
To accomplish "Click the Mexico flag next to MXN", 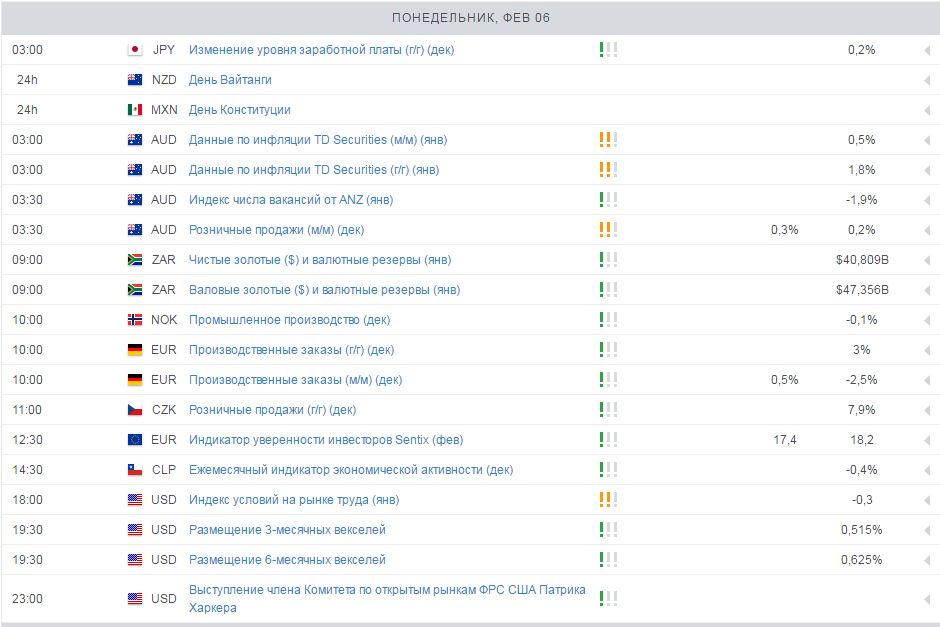I will 135,110.
